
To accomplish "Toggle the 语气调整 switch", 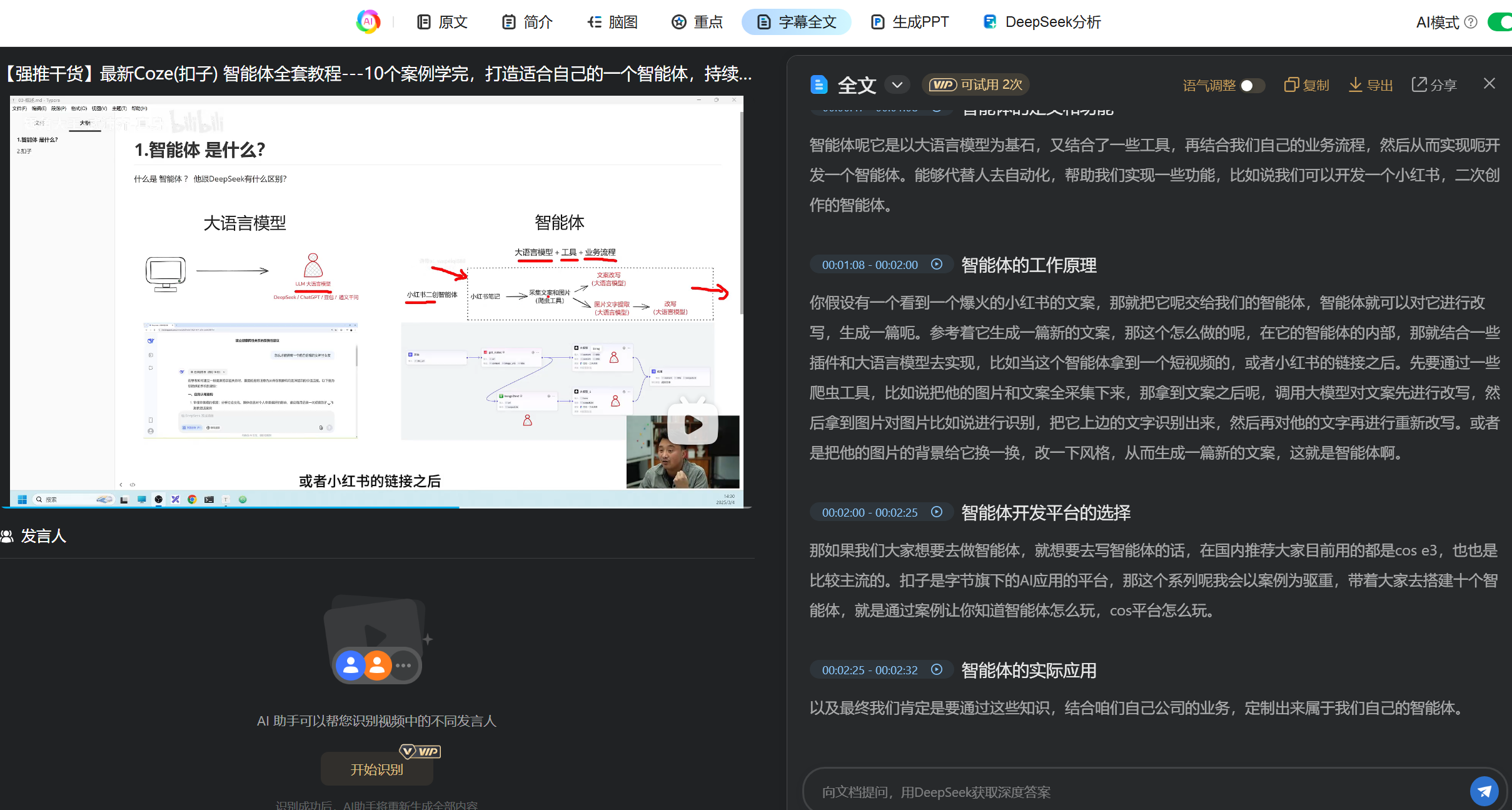I will [x=1252, y=86].
